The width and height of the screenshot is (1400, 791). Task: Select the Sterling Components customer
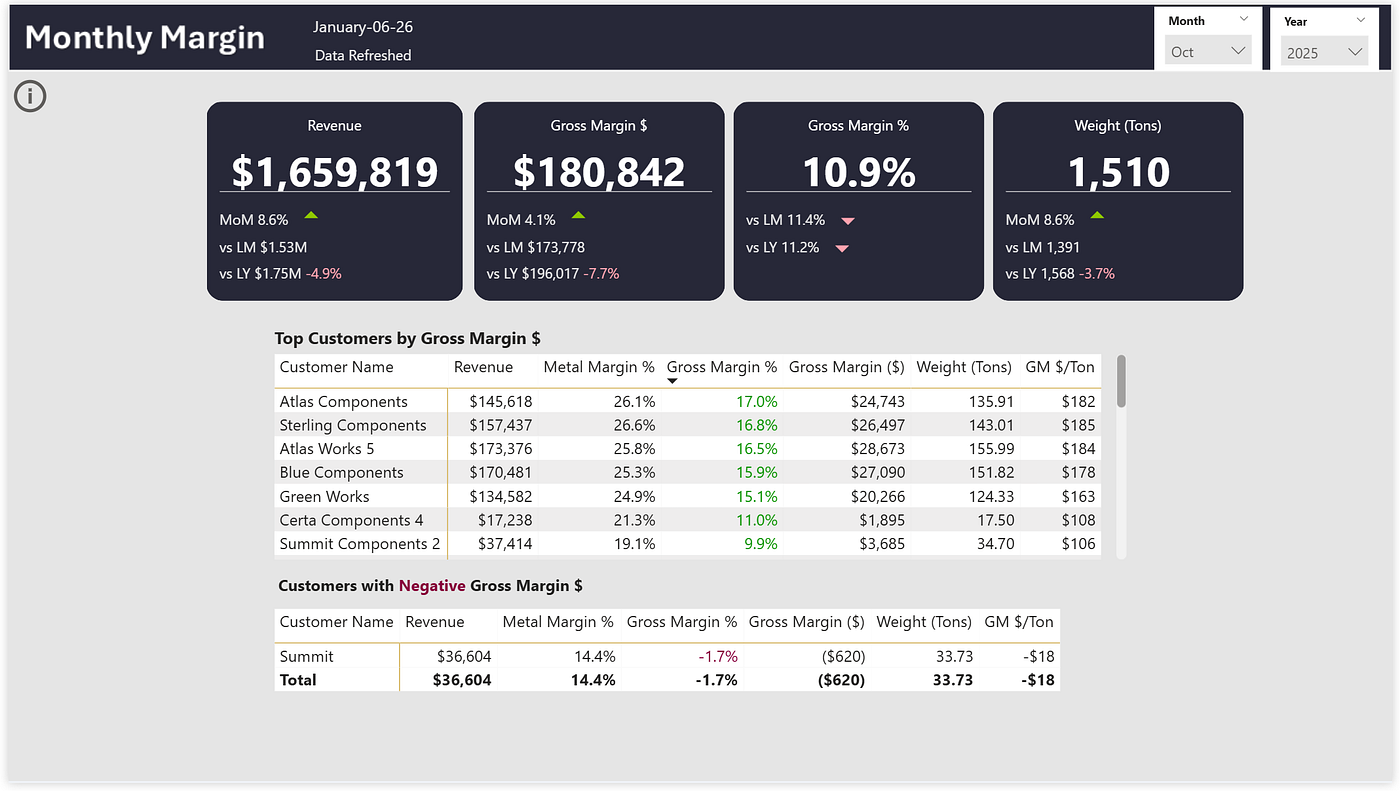click(x=352, y=425)
